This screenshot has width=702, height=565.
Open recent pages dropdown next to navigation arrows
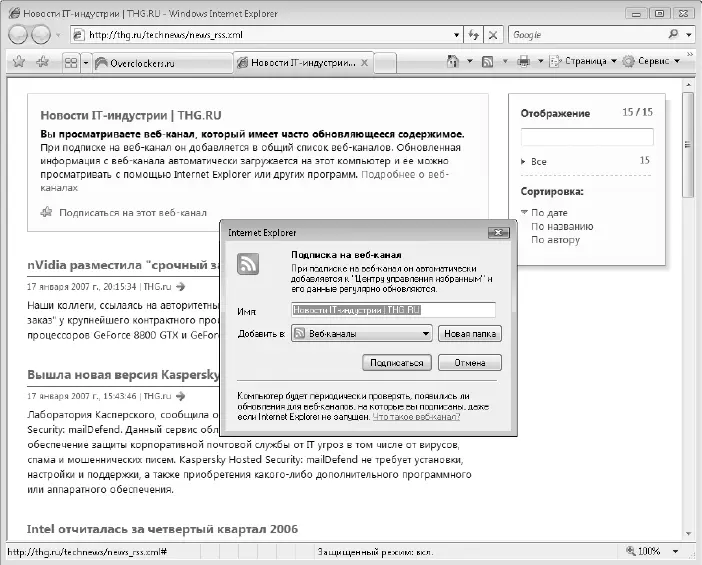58,35
